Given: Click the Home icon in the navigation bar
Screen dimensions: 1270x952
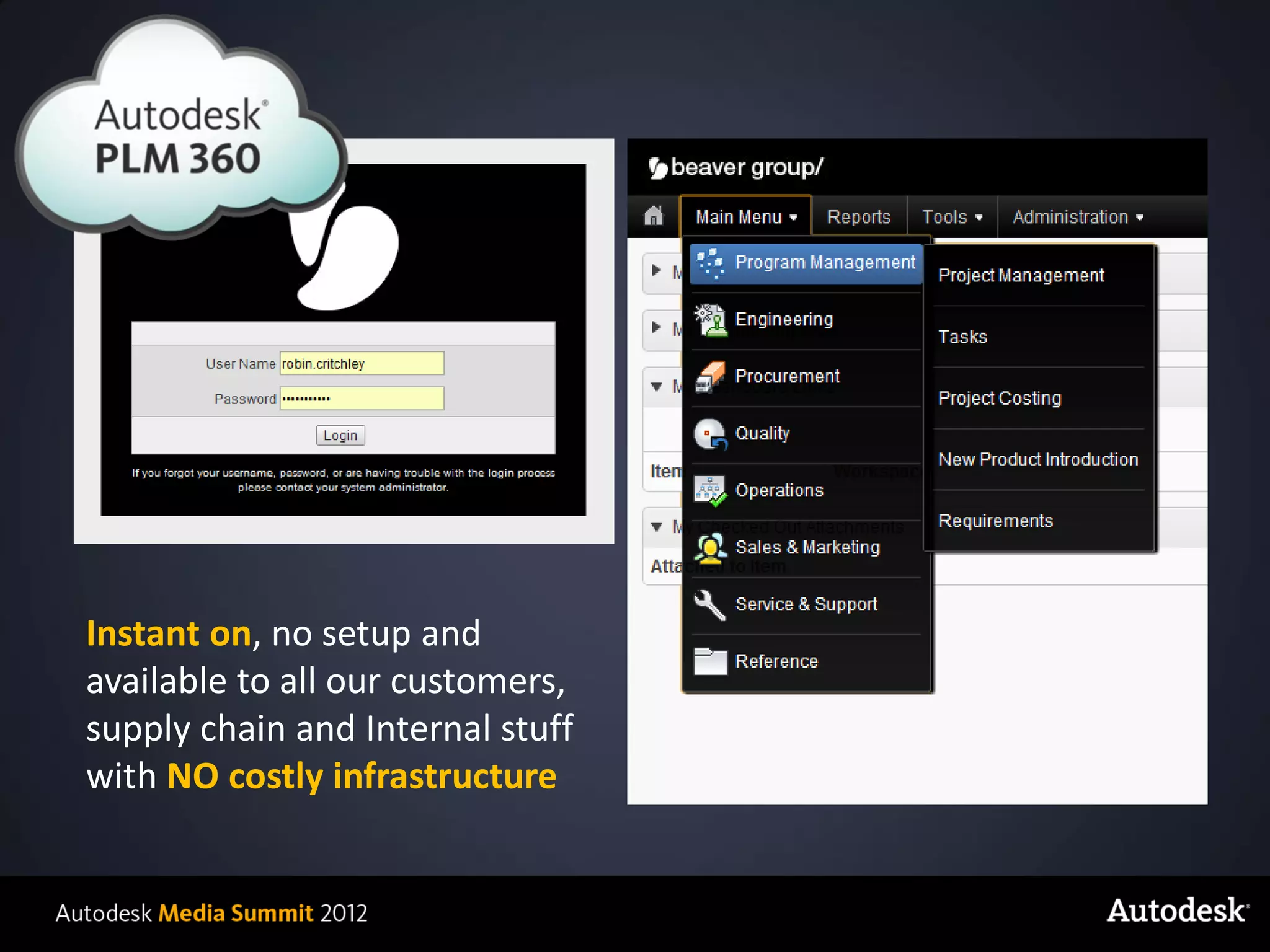Looking at the screenshot, I should point(654,216).
